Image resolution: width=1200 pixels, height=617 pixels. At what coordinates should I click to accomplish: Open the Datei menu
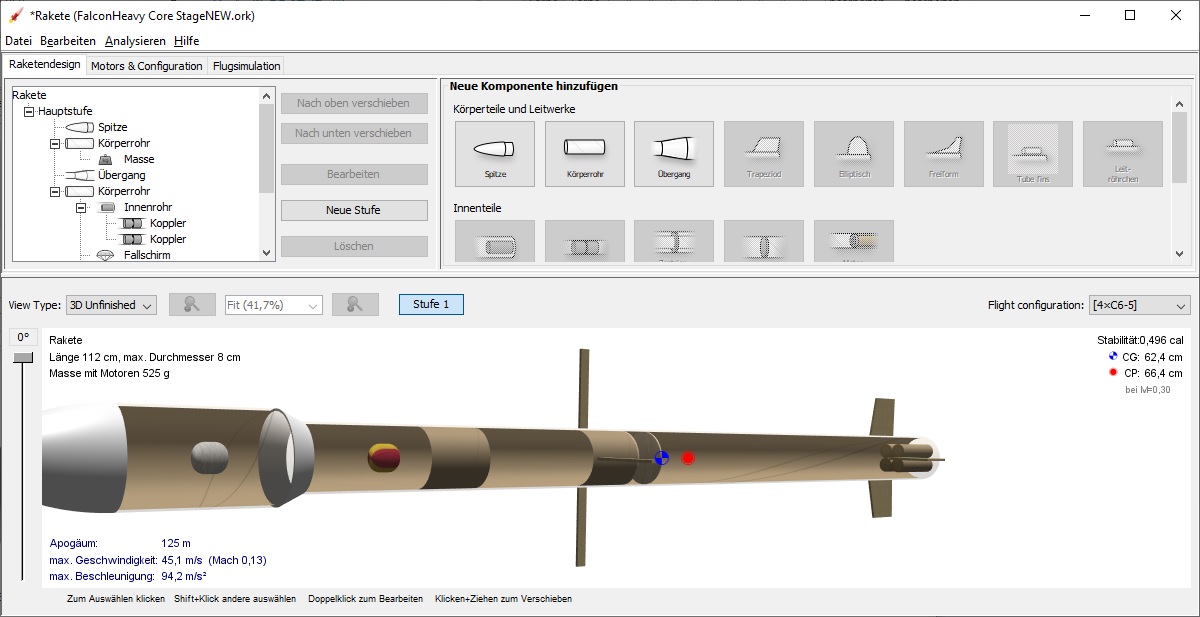tap(19, 41)
